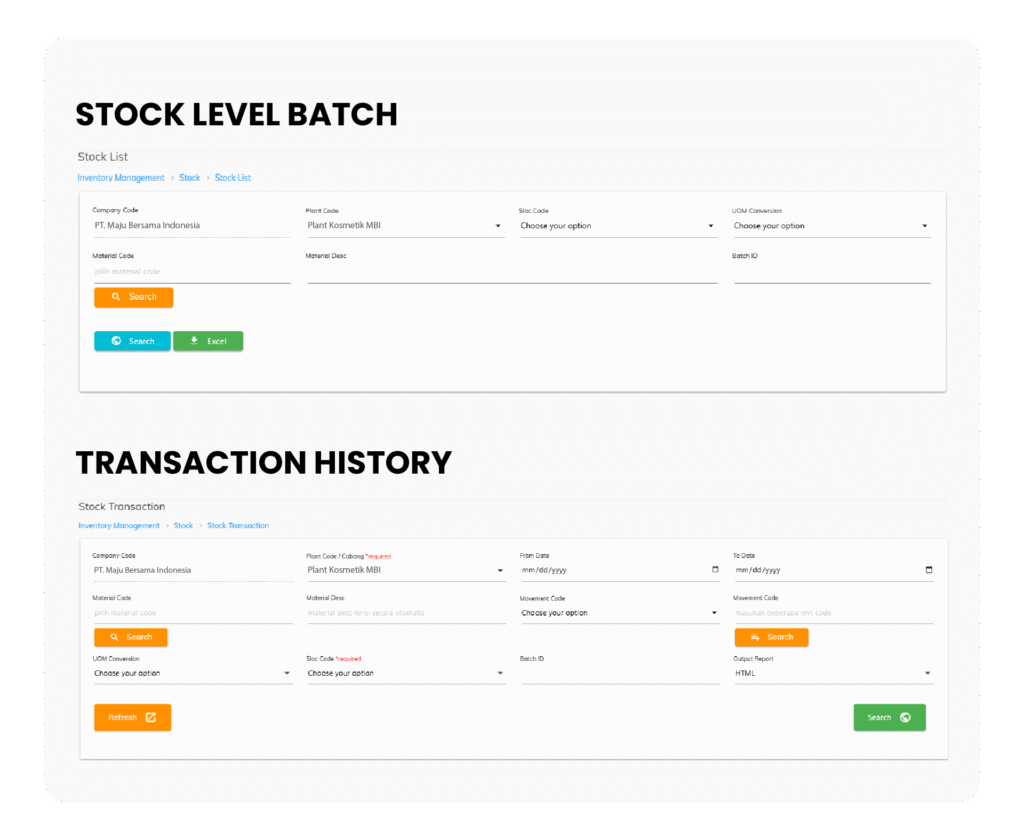Viewport: 1024px width, 831px height.
Task: Open the UOM Conversion dropdown in Stock List
Action: (830, 226)
